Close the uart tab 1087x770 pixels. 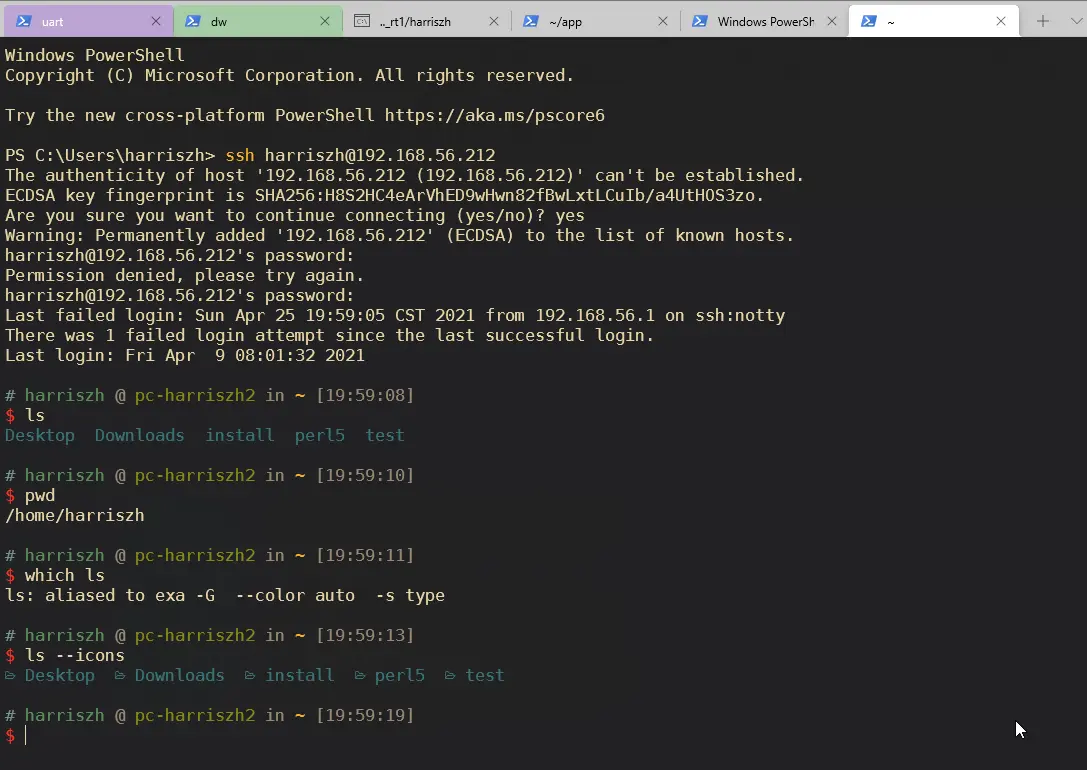point(156,21)
